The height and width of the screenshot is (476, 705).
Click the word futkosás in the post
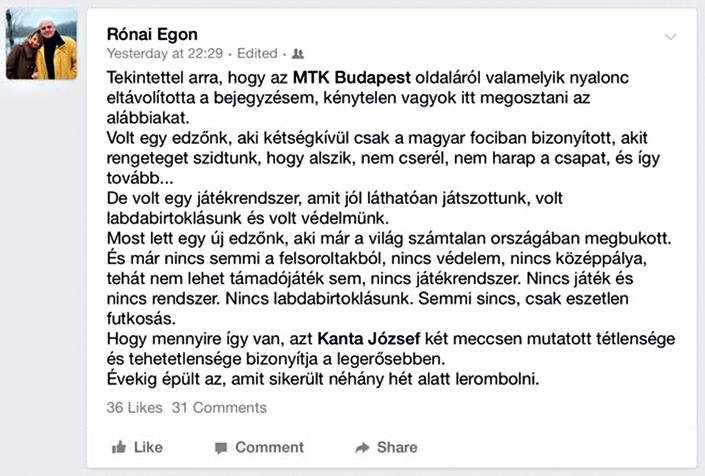pos(141,319)
